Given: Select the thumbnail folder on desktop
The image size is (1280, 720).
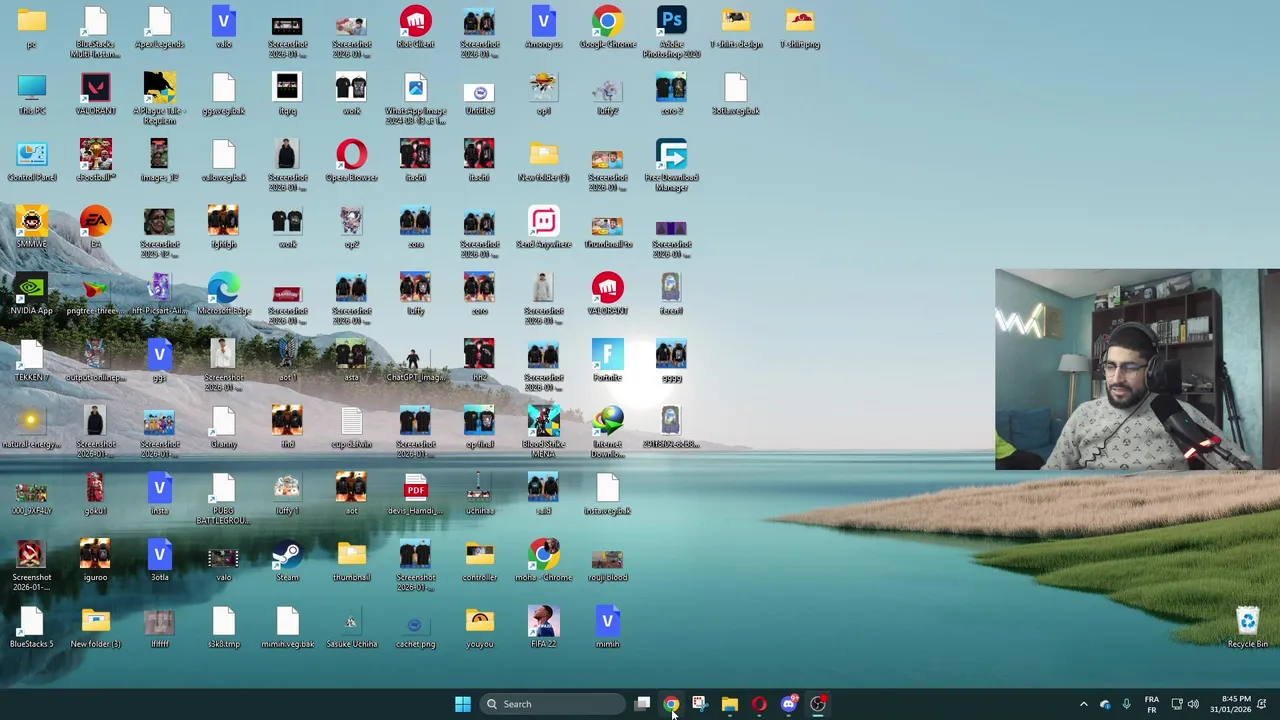Looking at the screenshot, I should pos(351,562).
